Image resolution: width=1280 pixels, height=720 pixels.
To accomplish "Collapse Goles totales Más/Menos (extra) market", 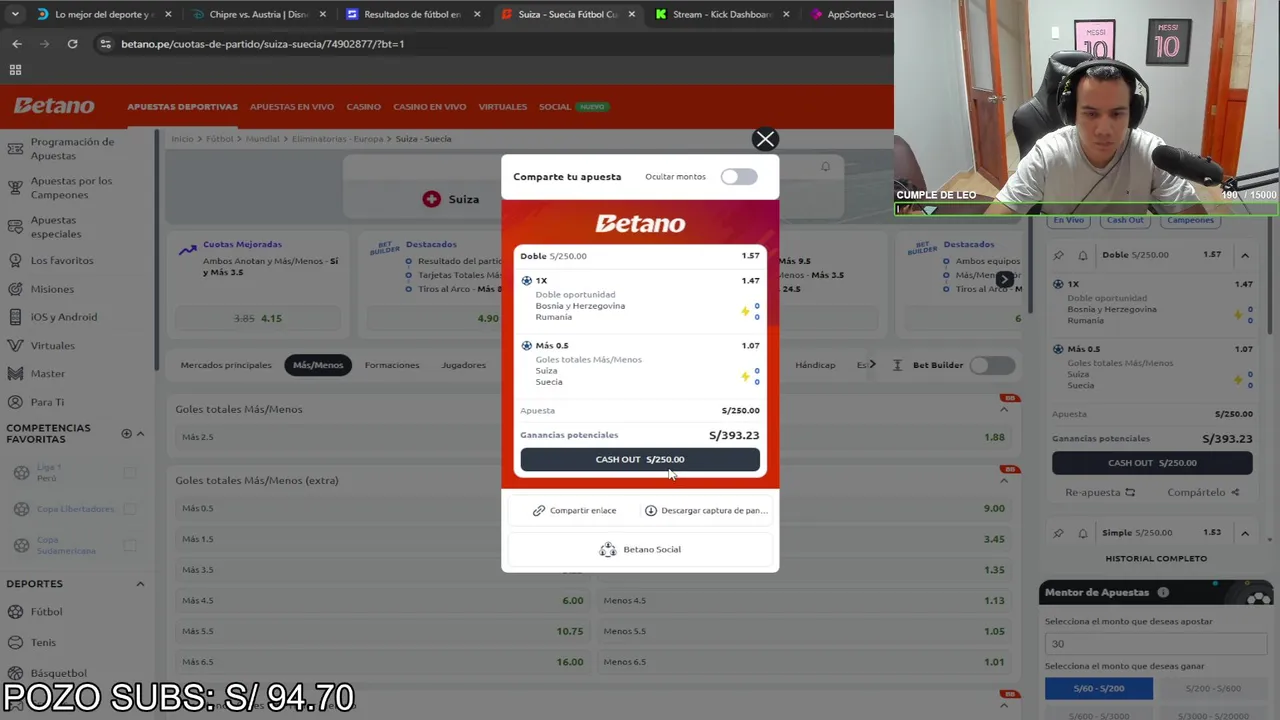I will point(1004,480).
